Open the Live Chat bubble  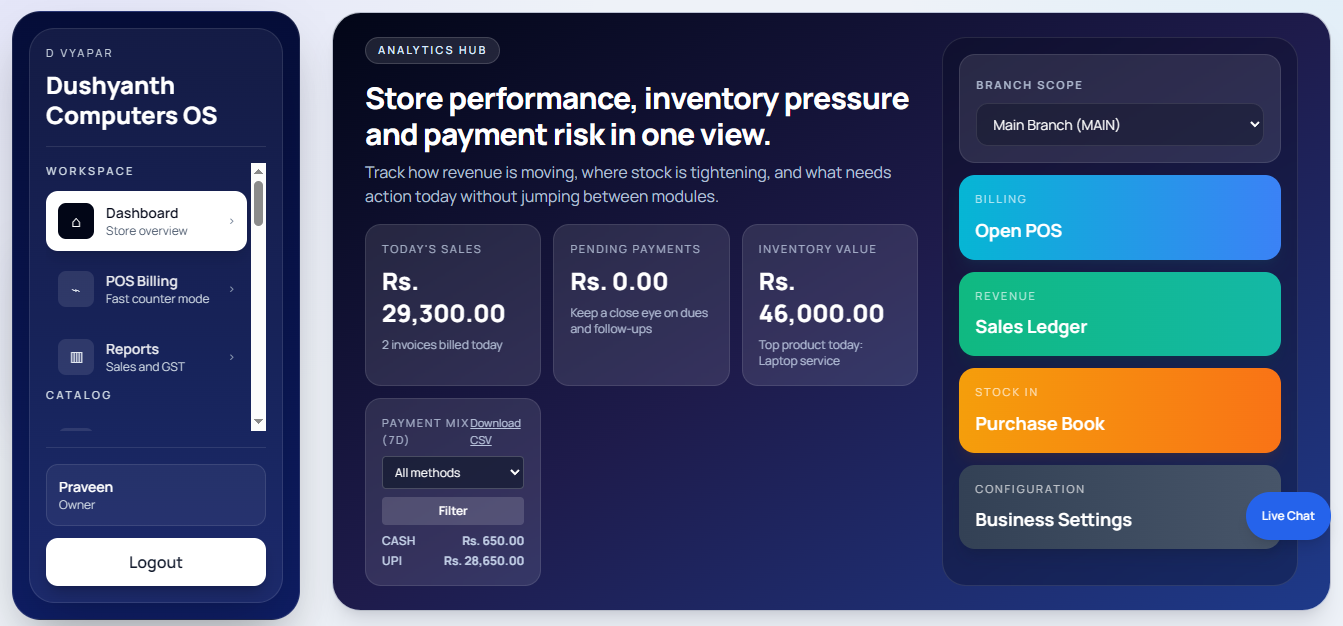[1287, 516]
